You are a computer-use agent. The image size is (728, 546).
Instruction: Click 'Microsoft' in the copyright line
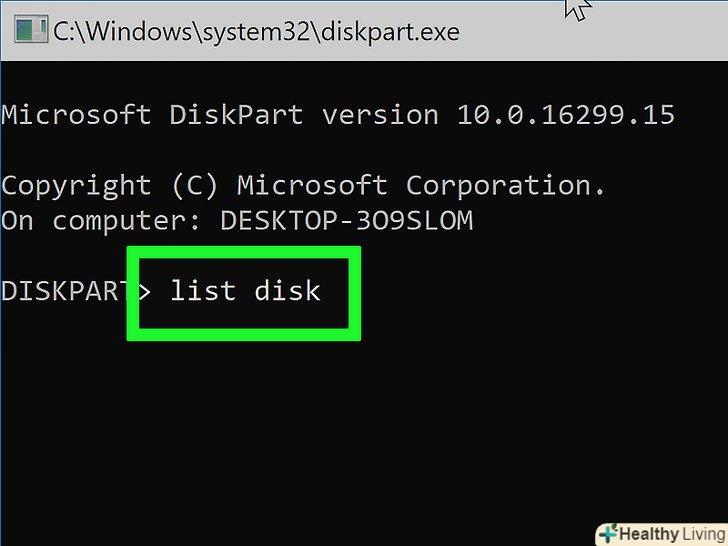[312, 186]
